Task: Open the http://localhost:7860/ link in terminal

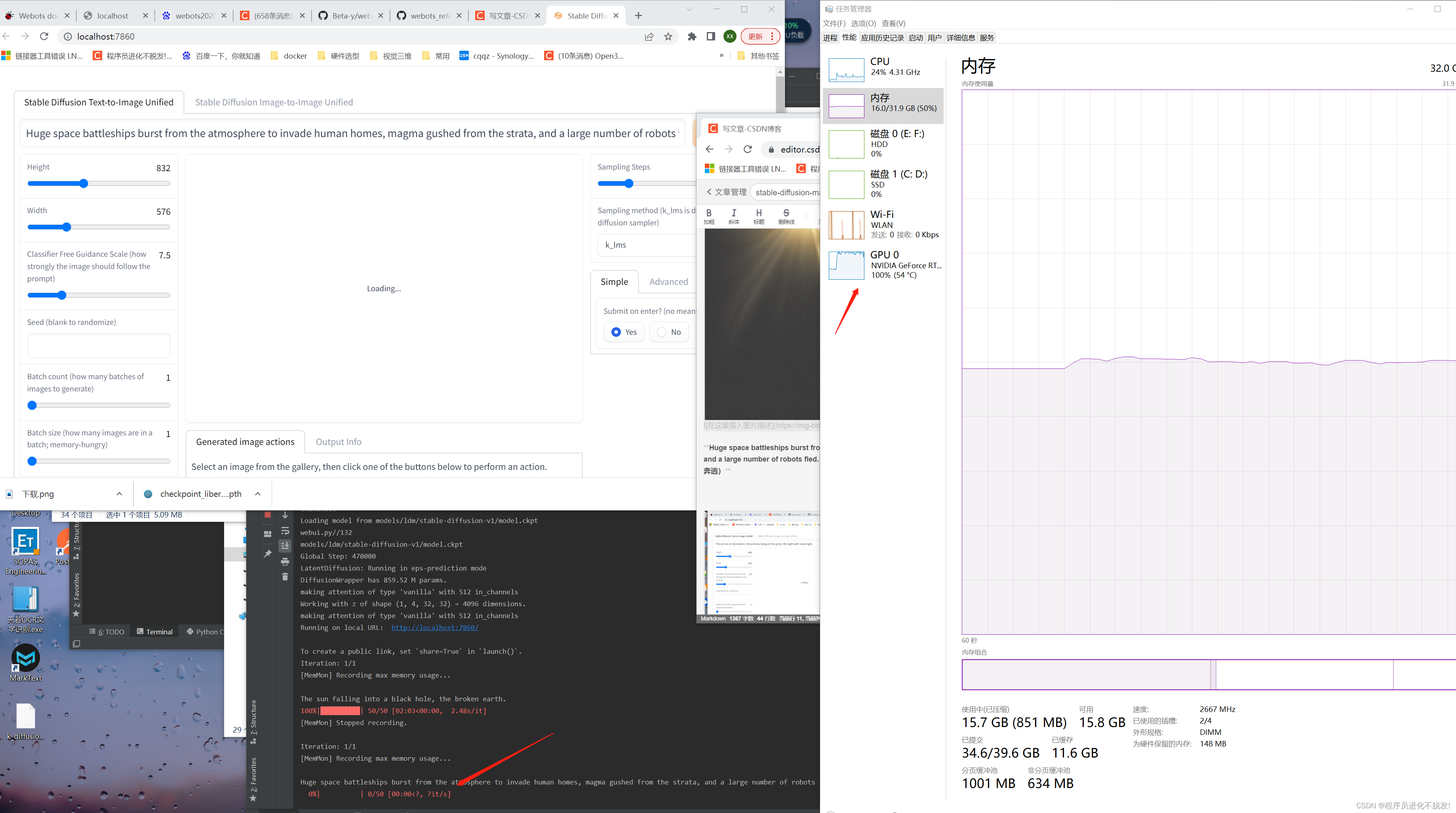Action: pyautogui.click(x=434, y=628)
